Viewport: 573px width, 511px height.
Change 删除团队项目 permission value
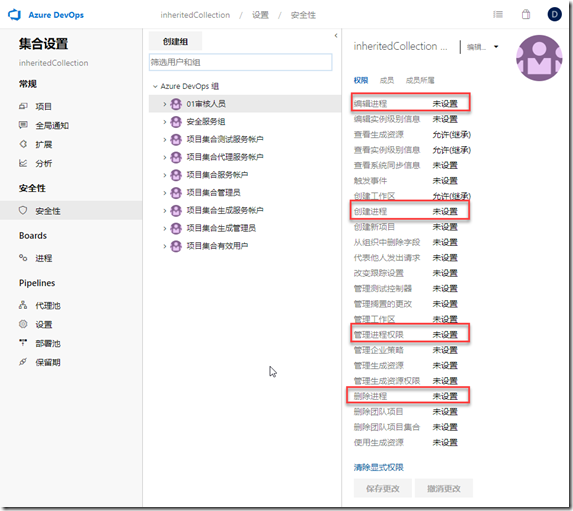[445, 412]
